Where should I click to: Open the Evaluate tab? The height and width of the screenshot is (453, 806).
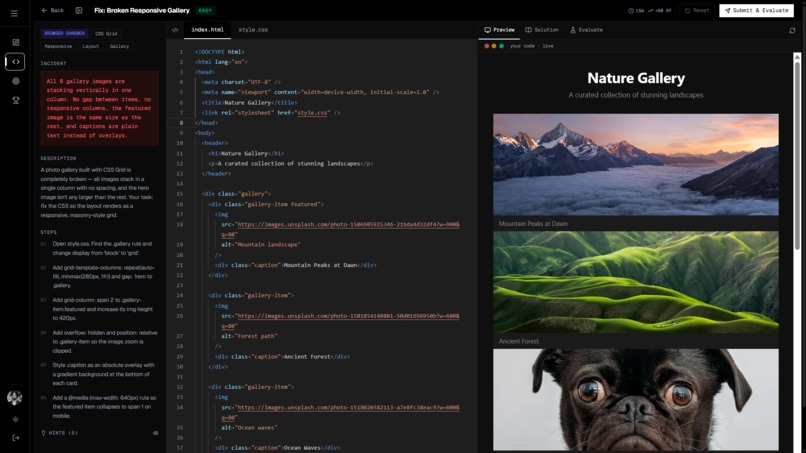tap(586, 30)
